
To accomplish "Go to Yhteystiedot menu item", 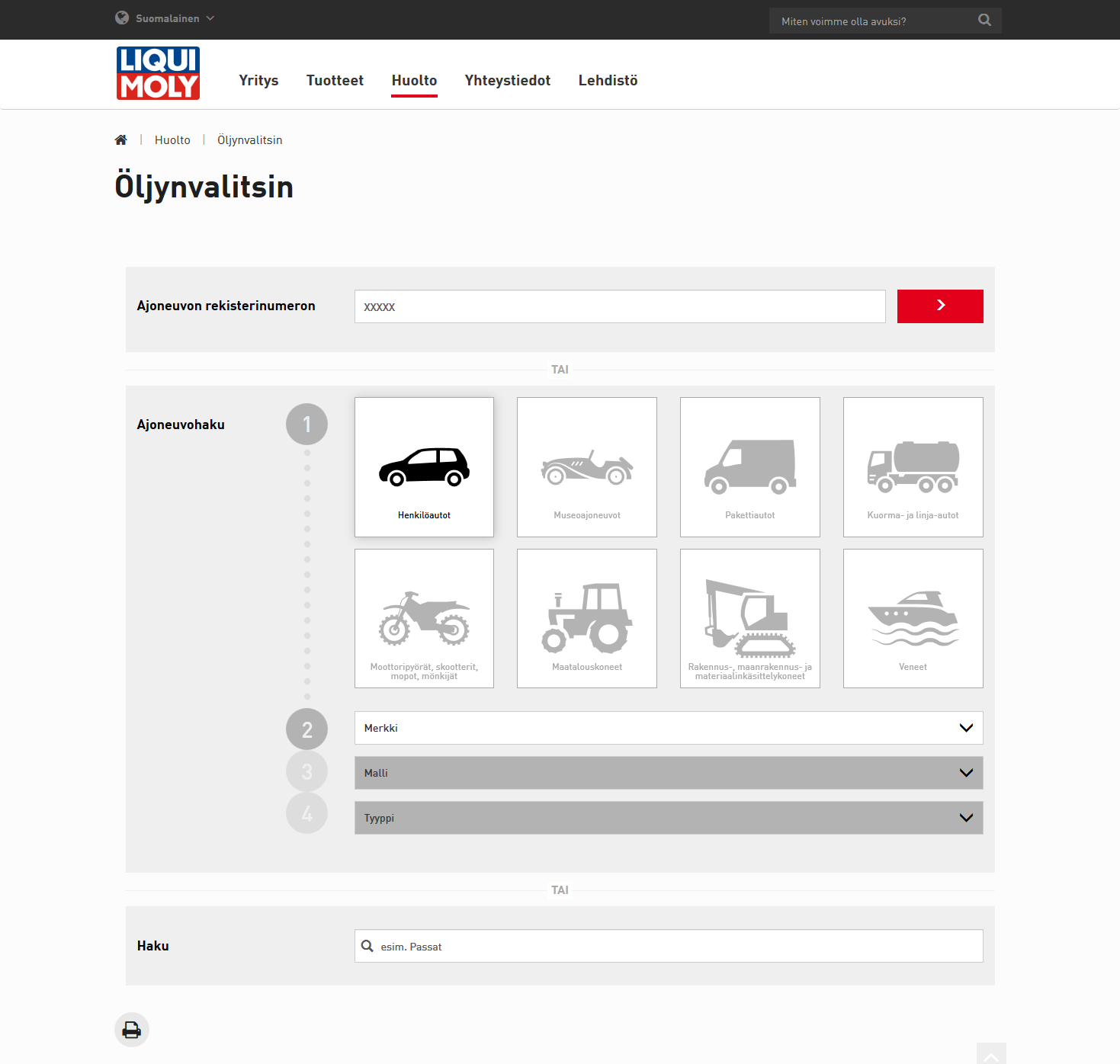I will click(507, 81).
